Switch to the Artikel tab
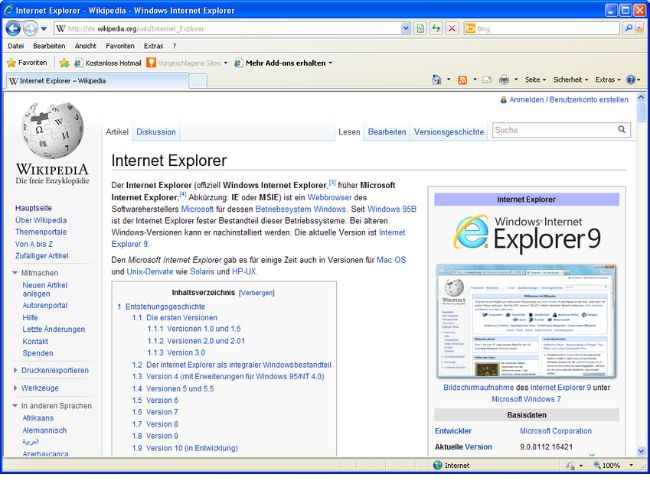Screen dimensions: 650x487 (117, 132)
